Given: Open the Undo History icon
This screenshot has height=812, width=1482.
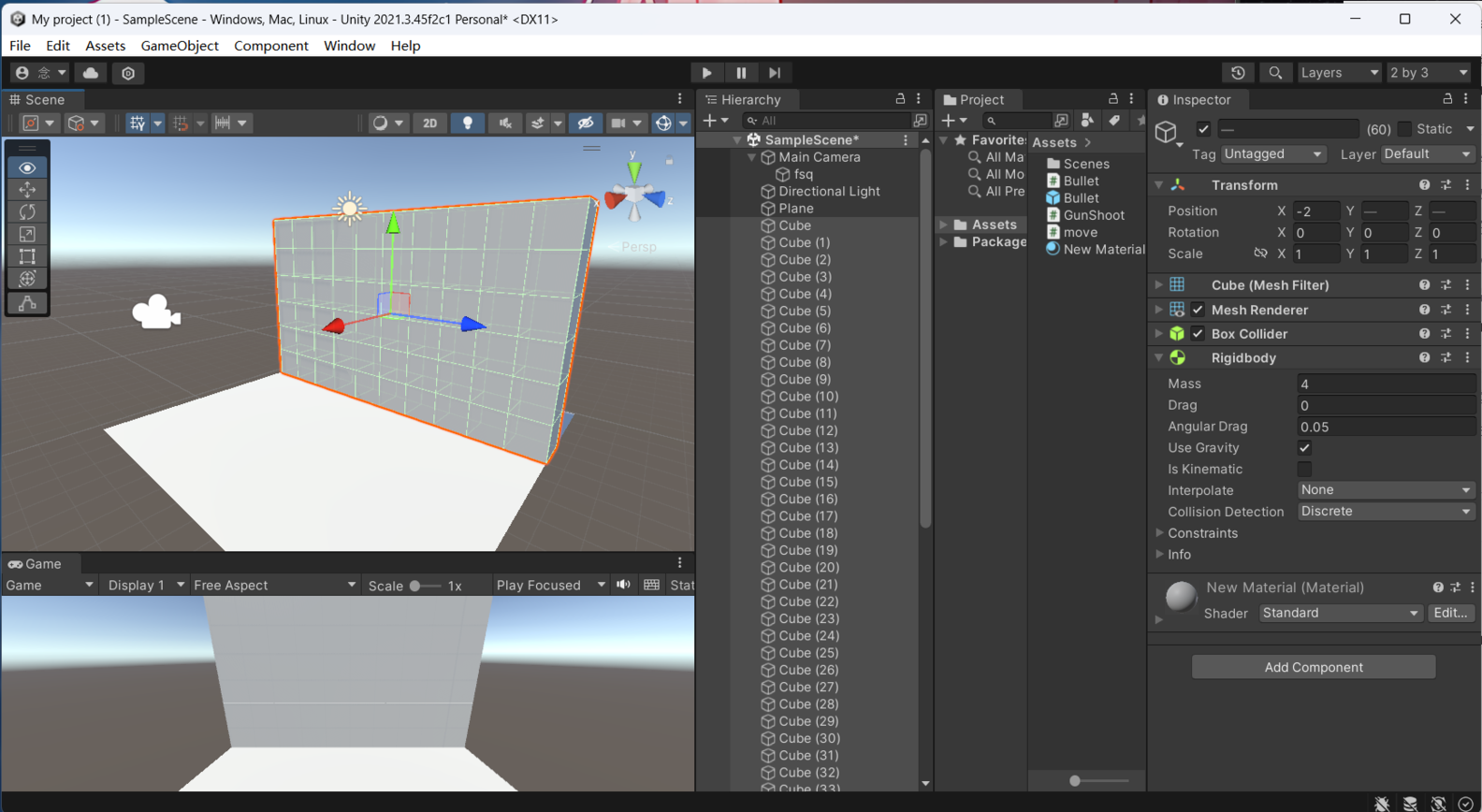Looking at the screenshot, I should pyautogui.click(x=1238, y=73).
